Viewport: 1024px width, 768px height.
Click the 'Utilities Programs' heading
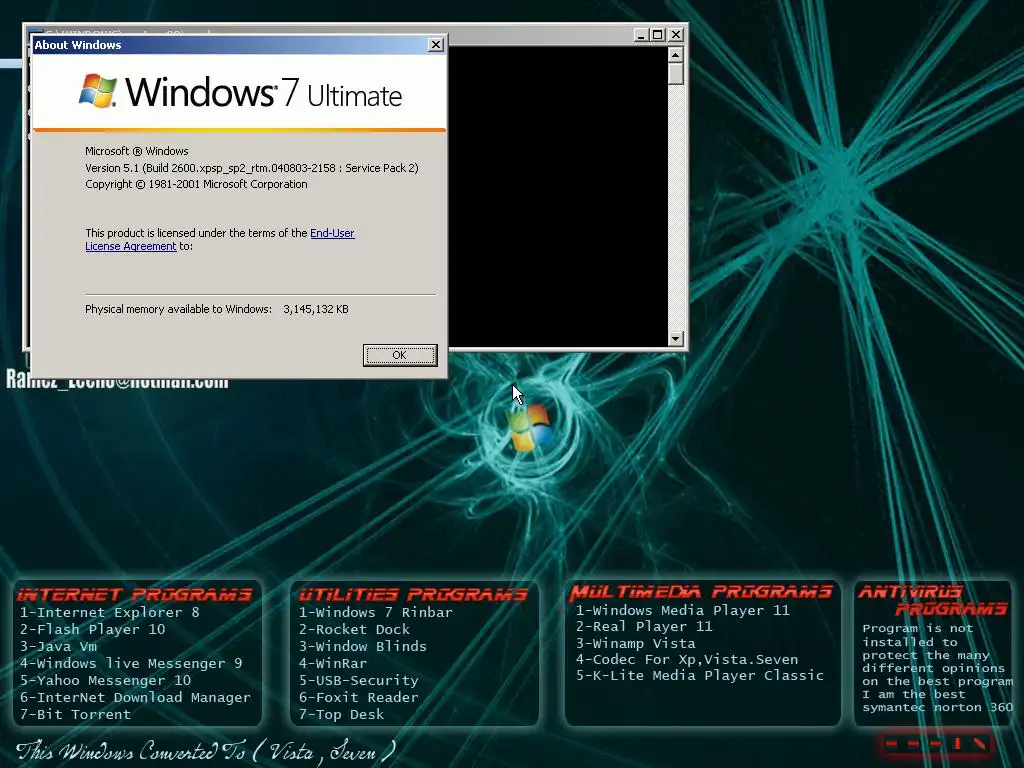click(x=413, y=594)
